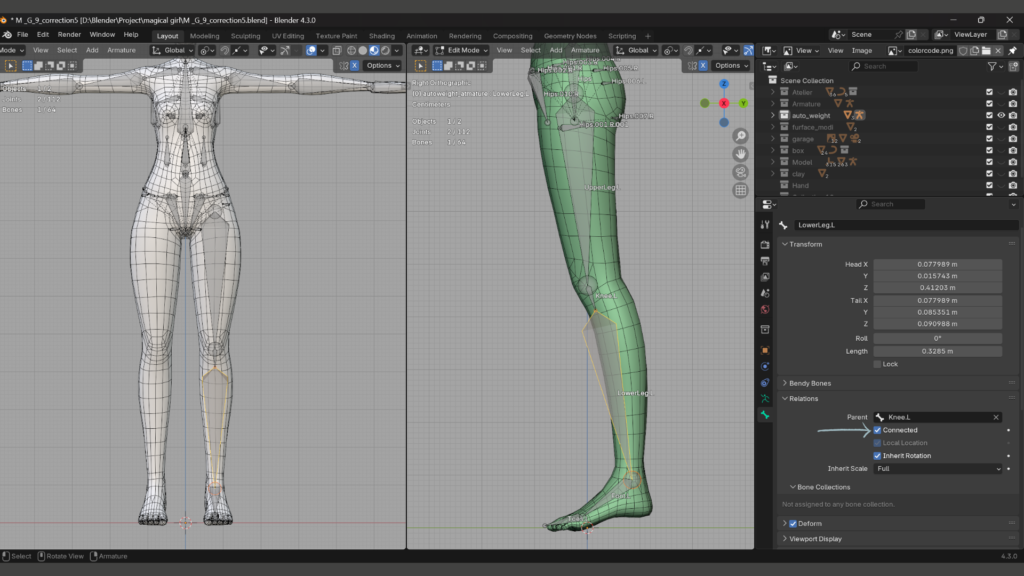Screen dimensions: 1024x576
Task: Open the Inherit Scale dropdown
Action: point(937,468)
